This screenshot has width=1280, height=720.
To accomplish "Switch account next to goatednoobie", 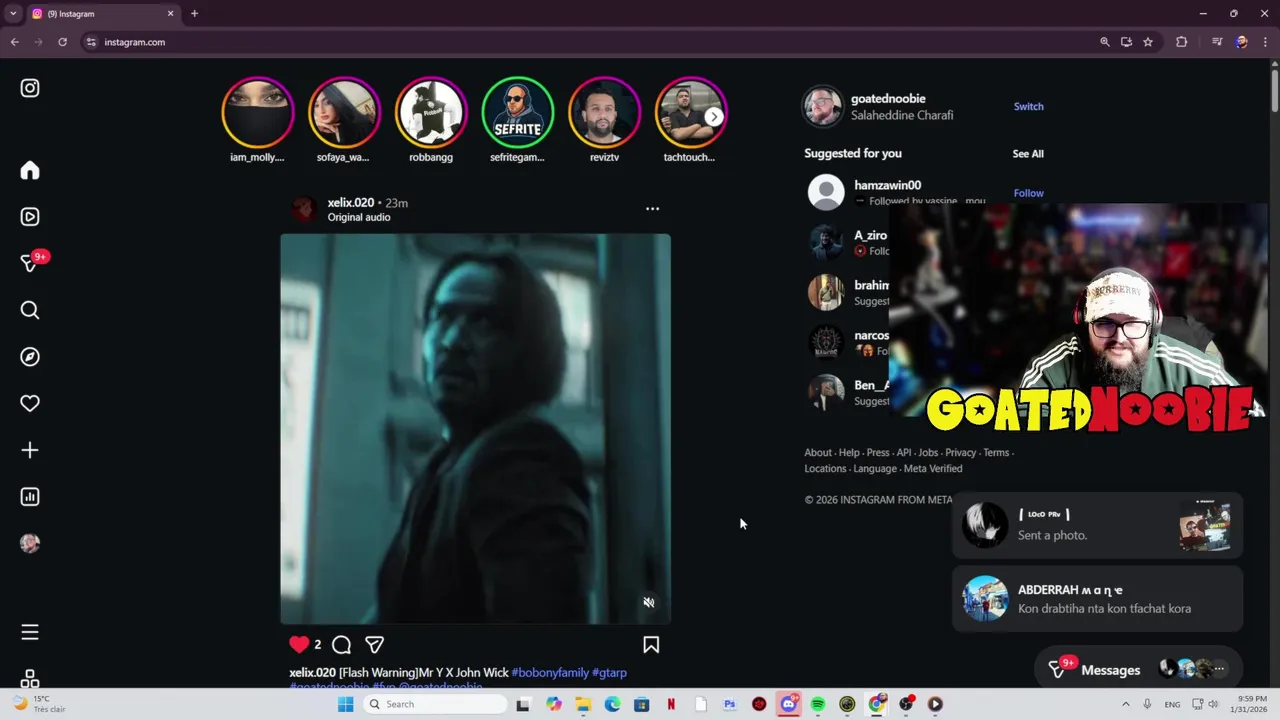I will (1028, 106).
